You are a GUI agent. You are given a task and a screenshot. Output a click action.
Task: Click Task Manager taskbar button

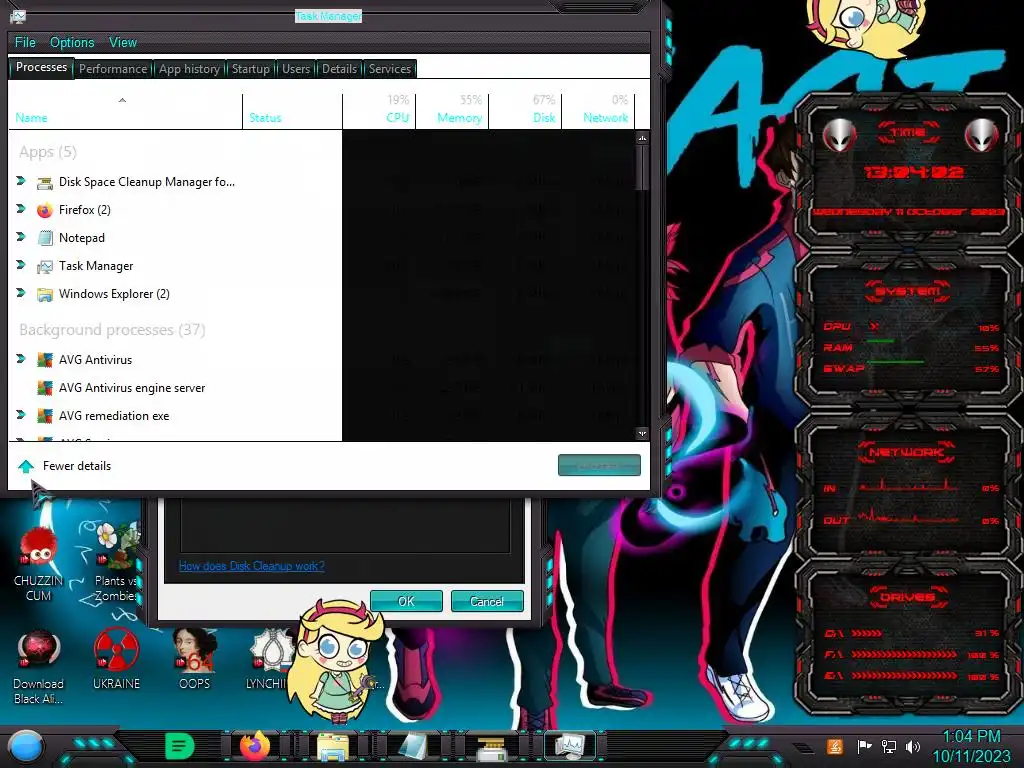[570, 746]
